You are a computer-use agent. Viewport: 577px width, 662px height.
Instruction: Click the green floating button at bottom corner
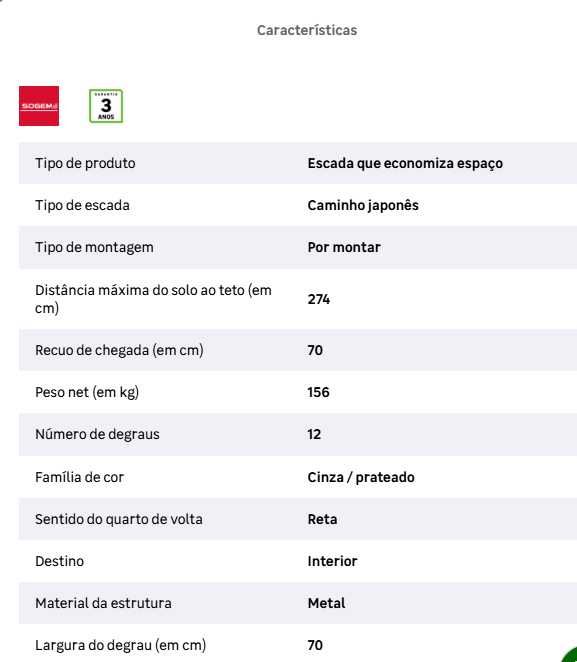pos(569,654)
